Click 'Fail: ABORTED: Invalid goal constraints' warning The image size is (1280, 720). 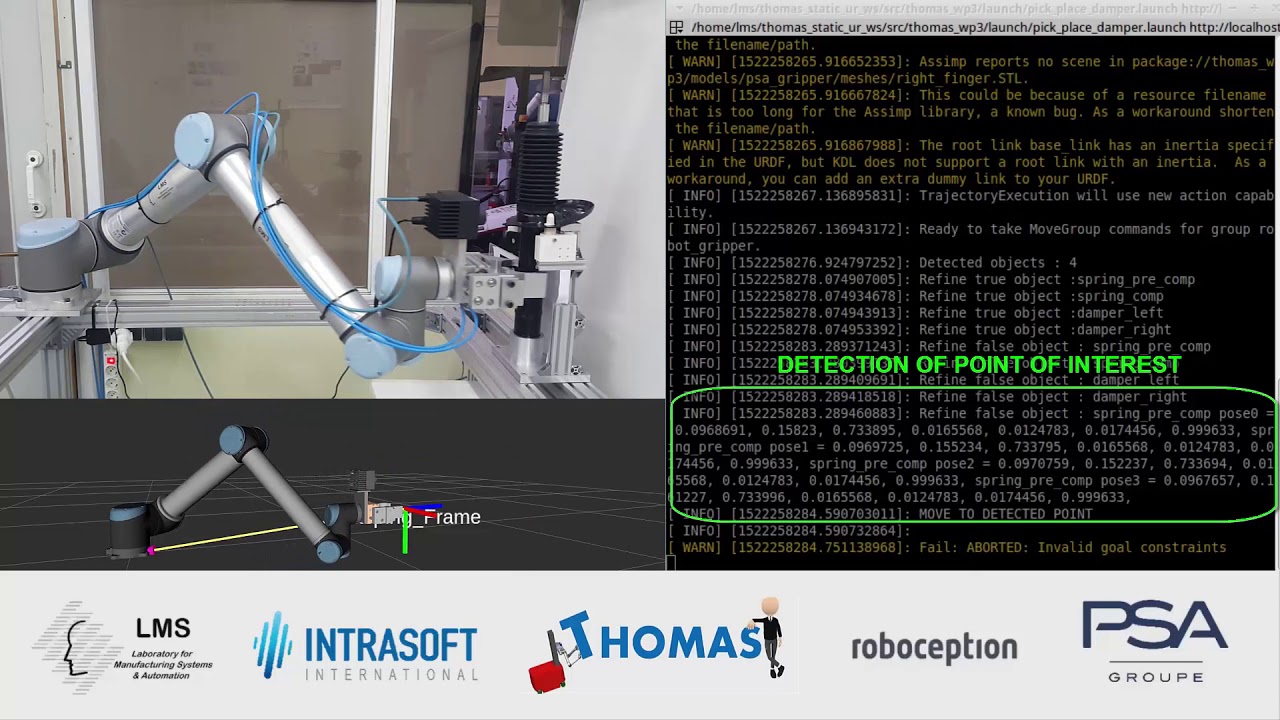pos(947,548)
